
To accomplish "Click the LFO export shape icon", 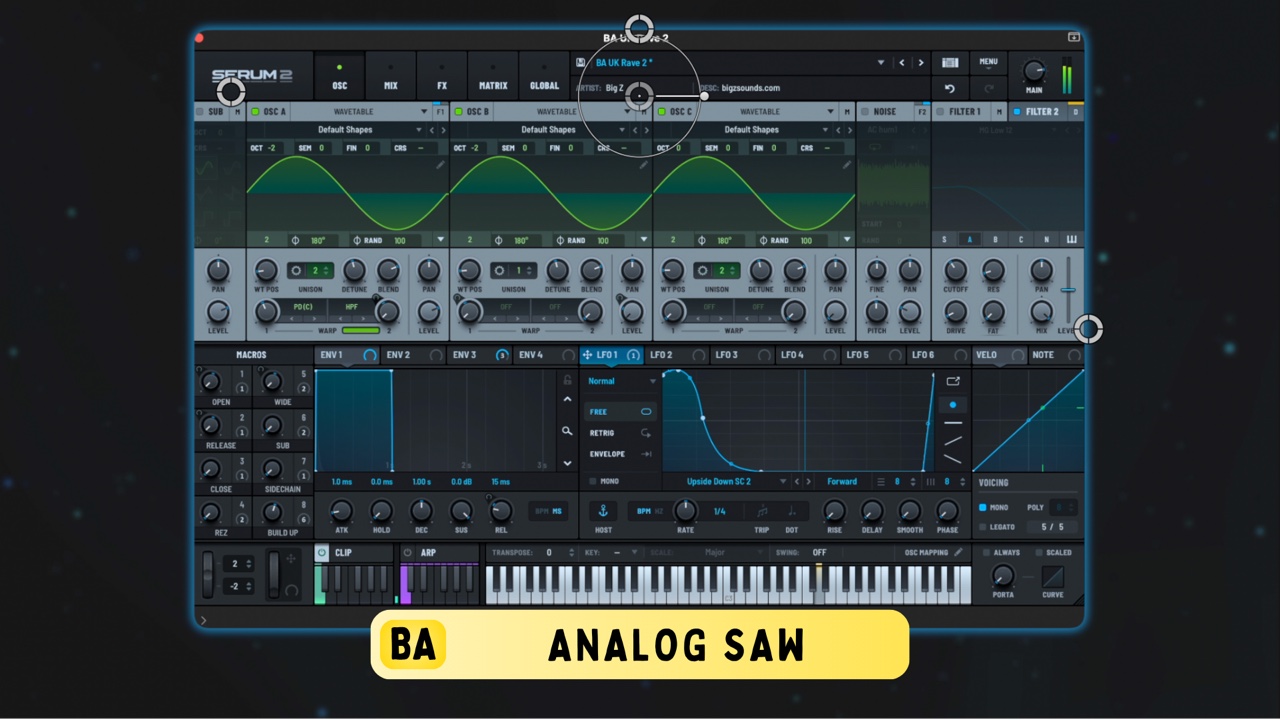I will pyautogui.click(x=952, y=381).
